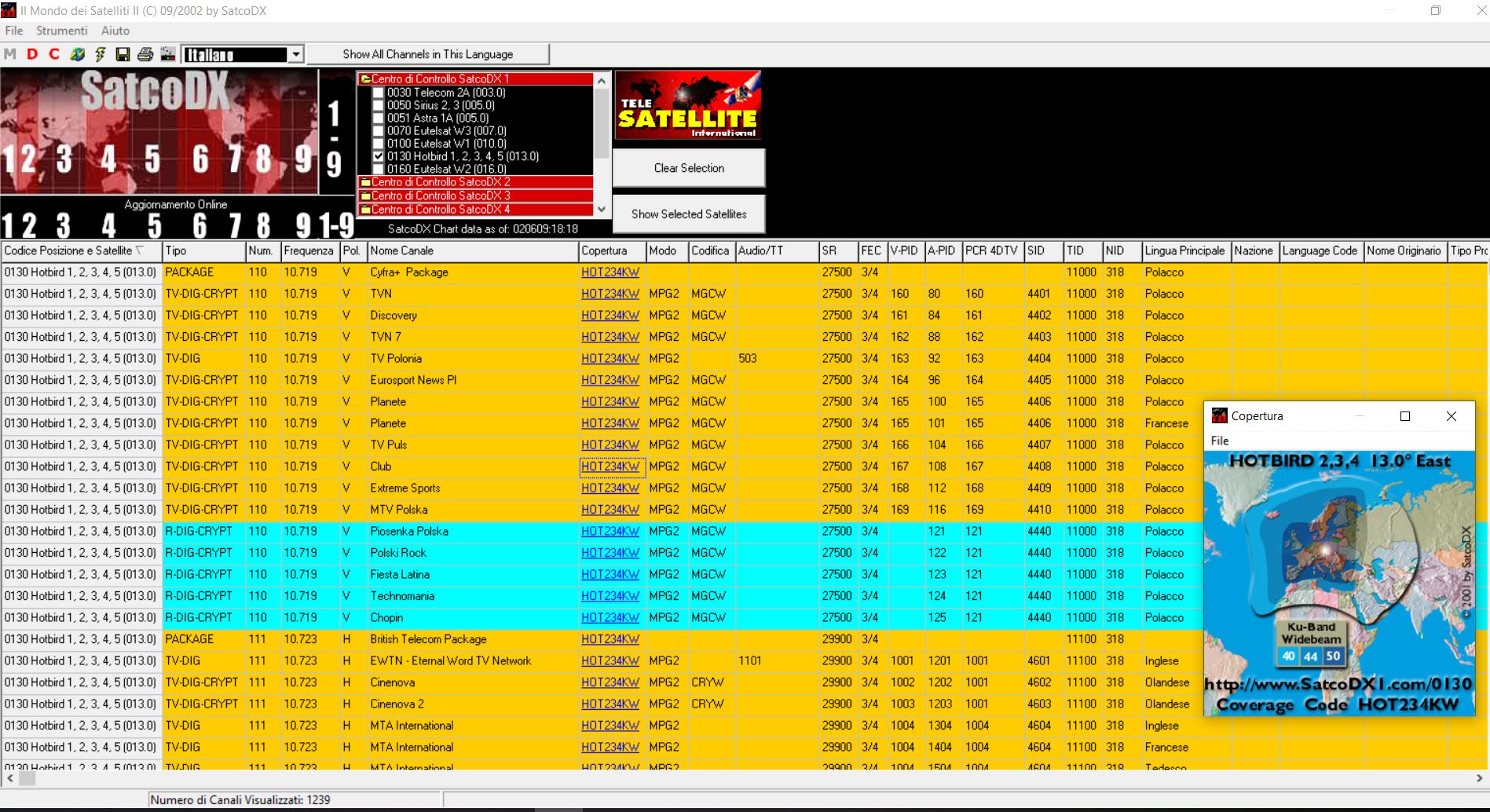Image resolution: width=1490 pixels, height=812 pixels.
Task: Open the Italiano language dropdown
Action: 295,54
